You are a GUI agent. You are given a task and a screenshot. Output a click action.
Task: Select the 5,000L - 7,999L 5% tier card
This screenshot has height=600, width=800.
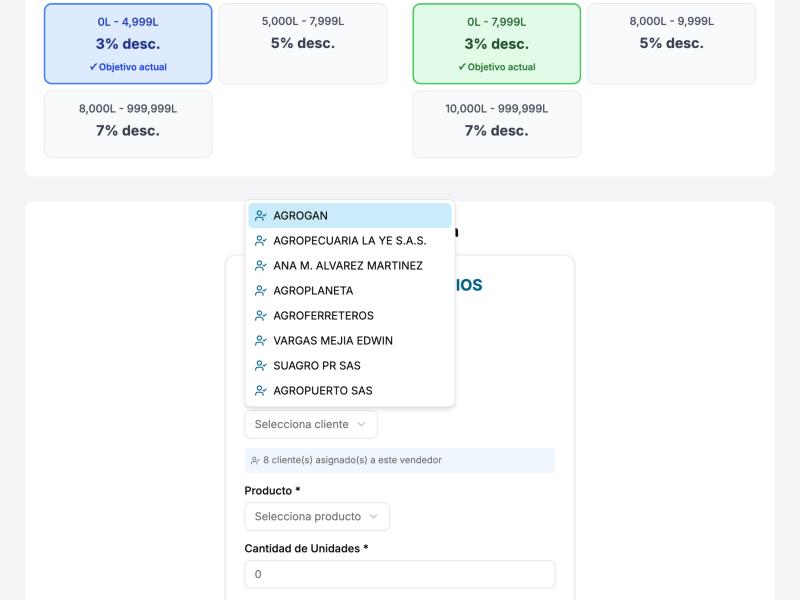[x=303, y=44]
